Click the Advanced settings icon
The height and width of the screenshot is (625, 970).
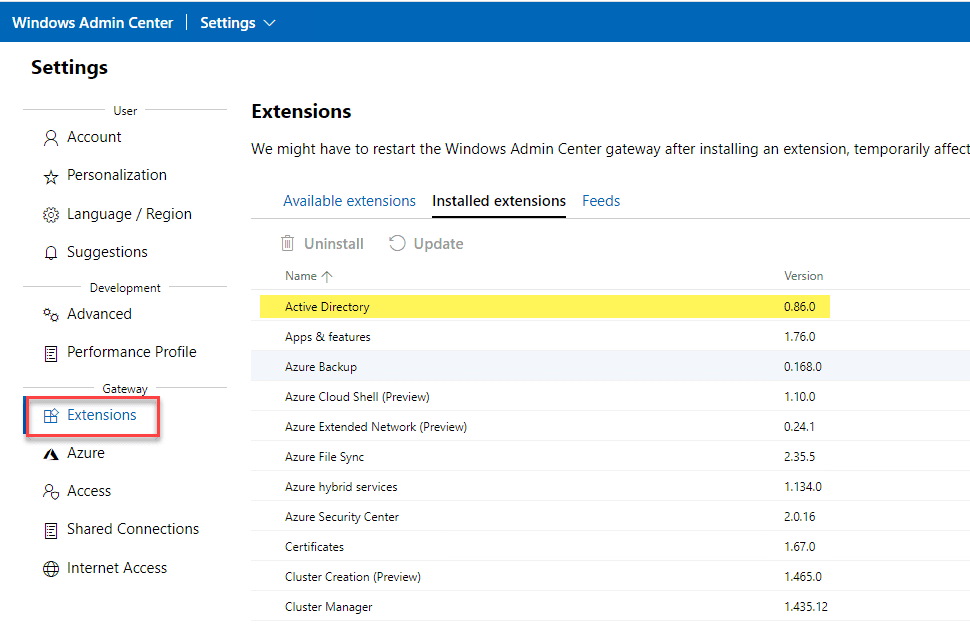[51, 315]
